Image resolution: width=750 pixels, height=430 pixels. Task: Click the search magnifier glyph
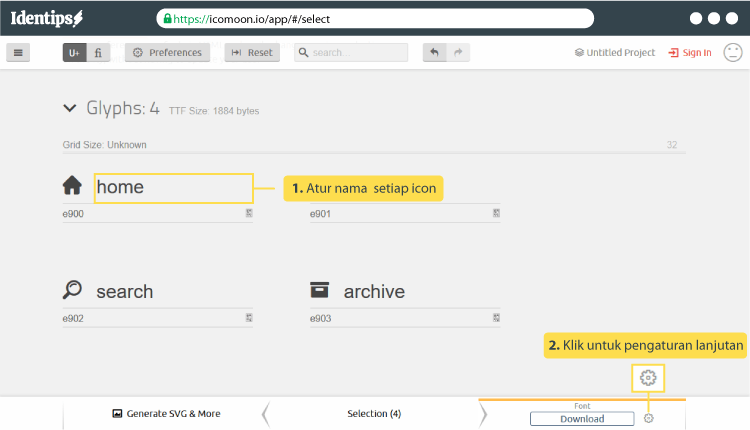click(x=72, y=290)
